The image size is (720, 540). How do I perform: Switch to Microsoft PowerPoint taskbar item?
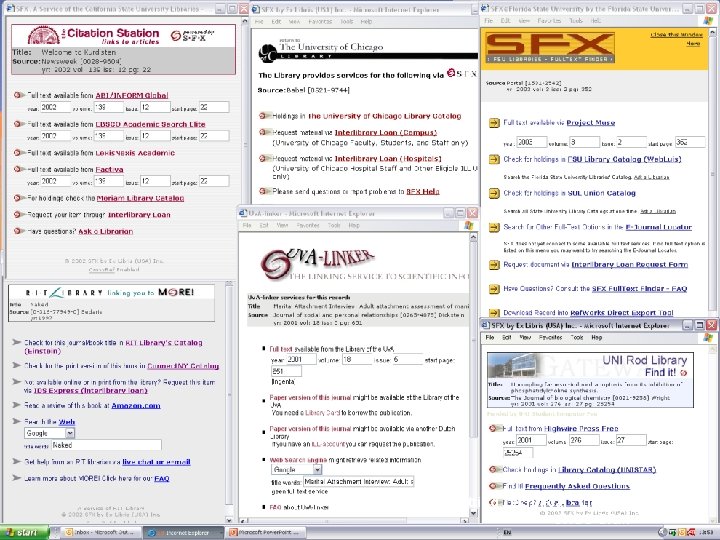click(264, 533)
